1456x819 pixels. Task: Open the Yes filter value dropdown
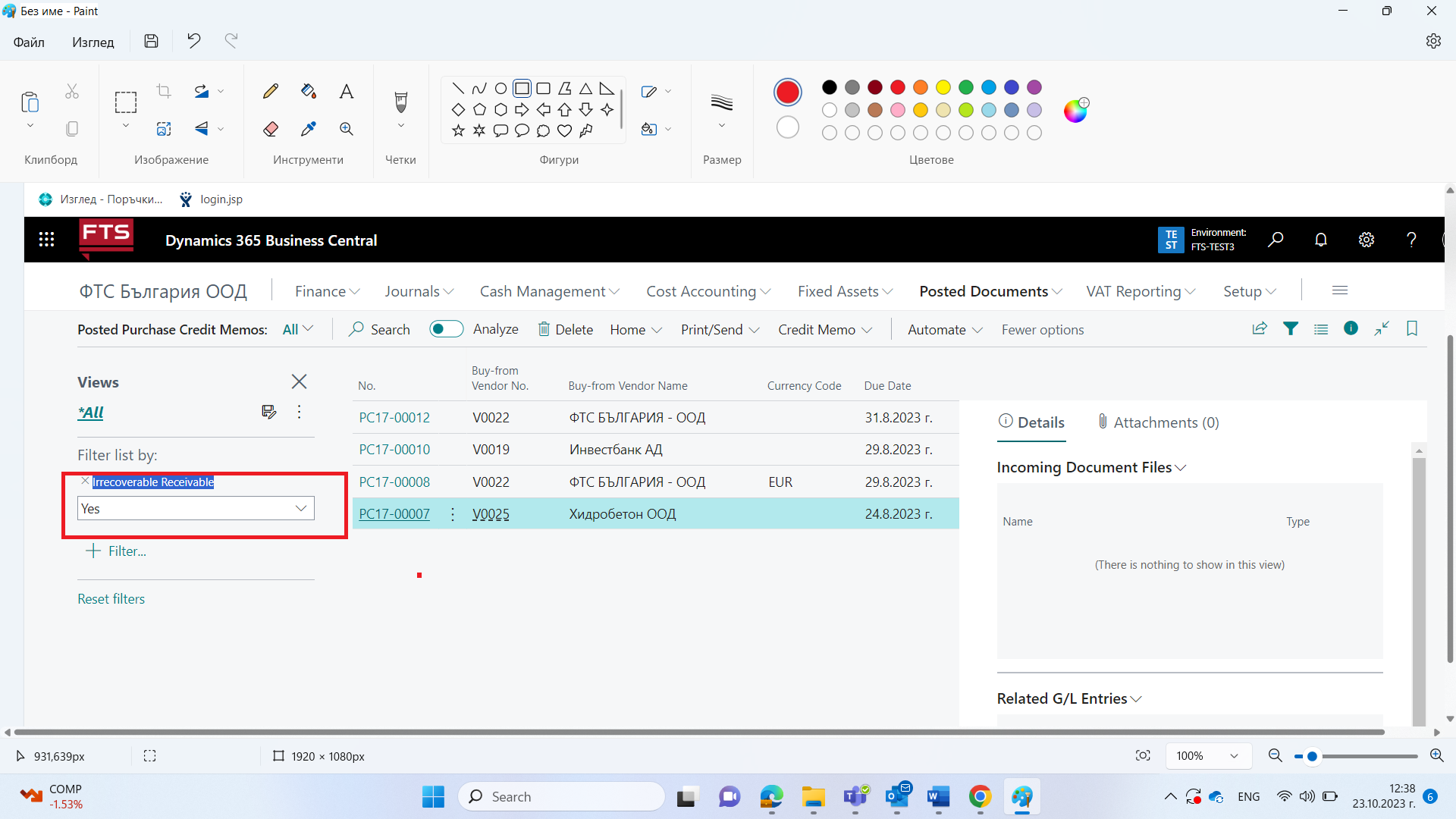pyautogui.click(x=196, y=508)
